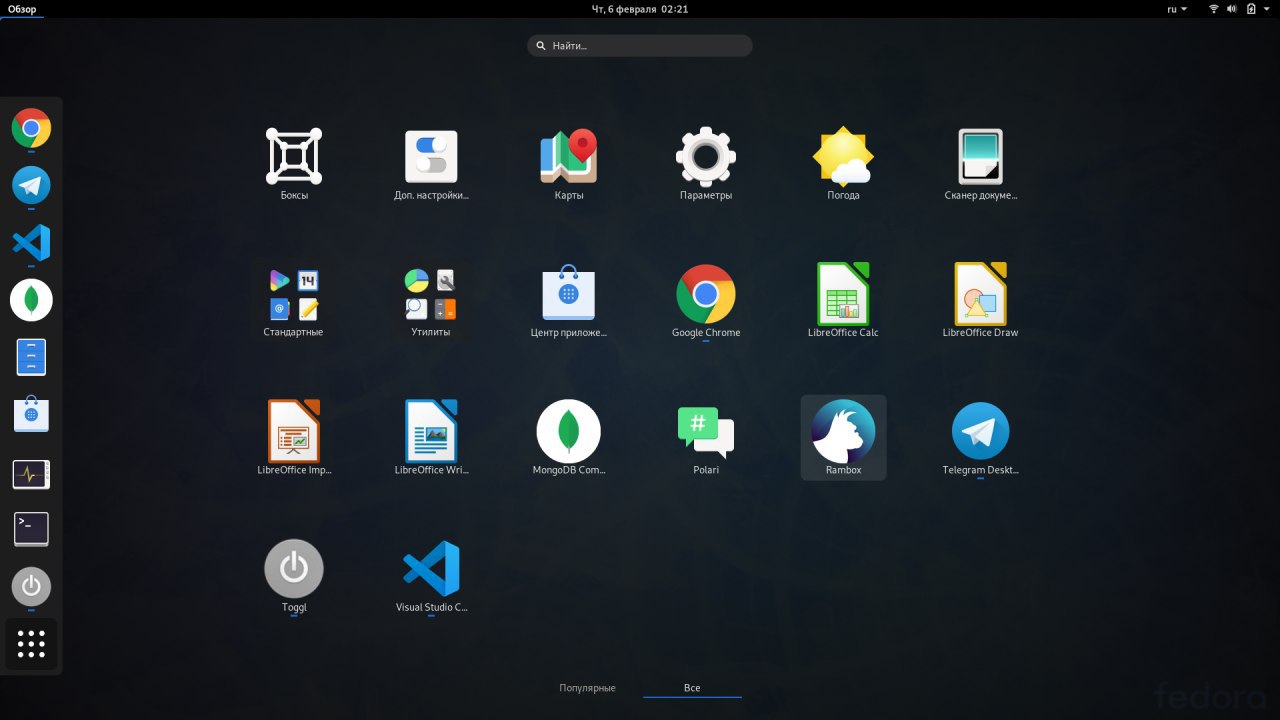
Task: Open the ru keyboard layout dropdown
Action: [x=1177, y=9]
